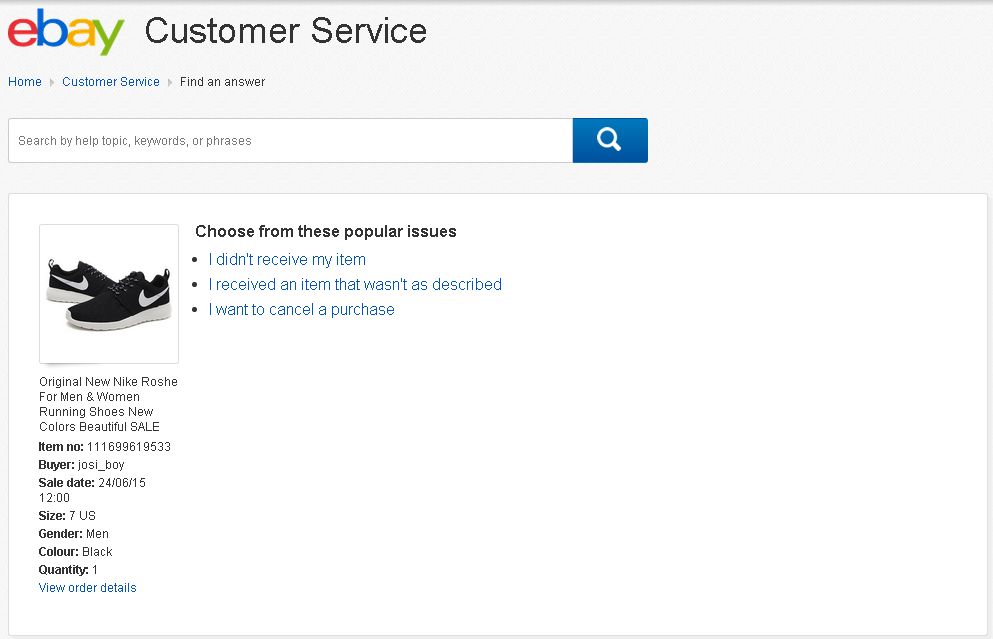Choose "I didn't receive my item"

pos(287,260)
